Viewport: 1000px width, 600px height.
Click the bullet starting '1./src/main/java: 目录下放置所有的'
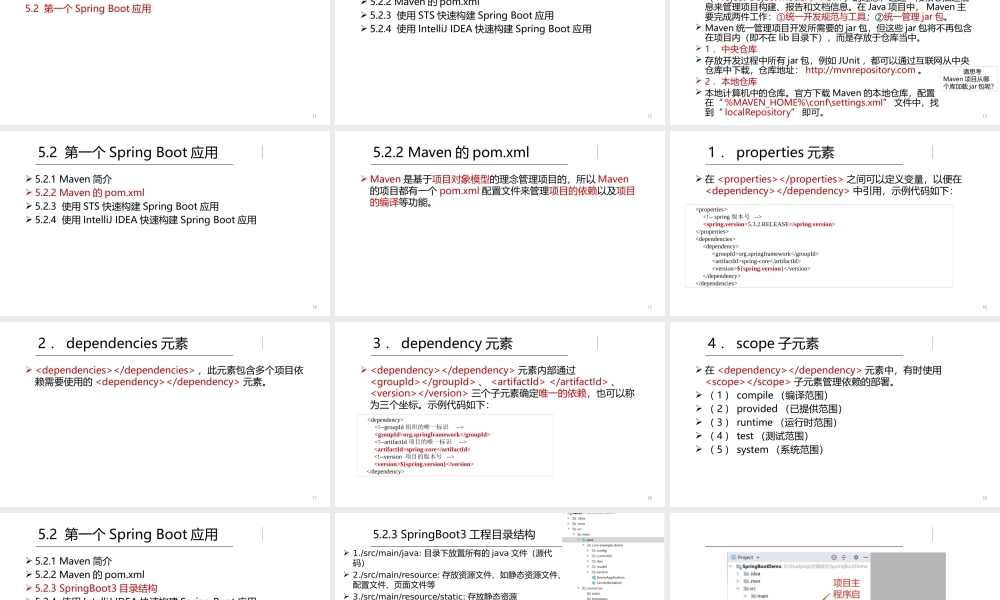tap(452, 558)
